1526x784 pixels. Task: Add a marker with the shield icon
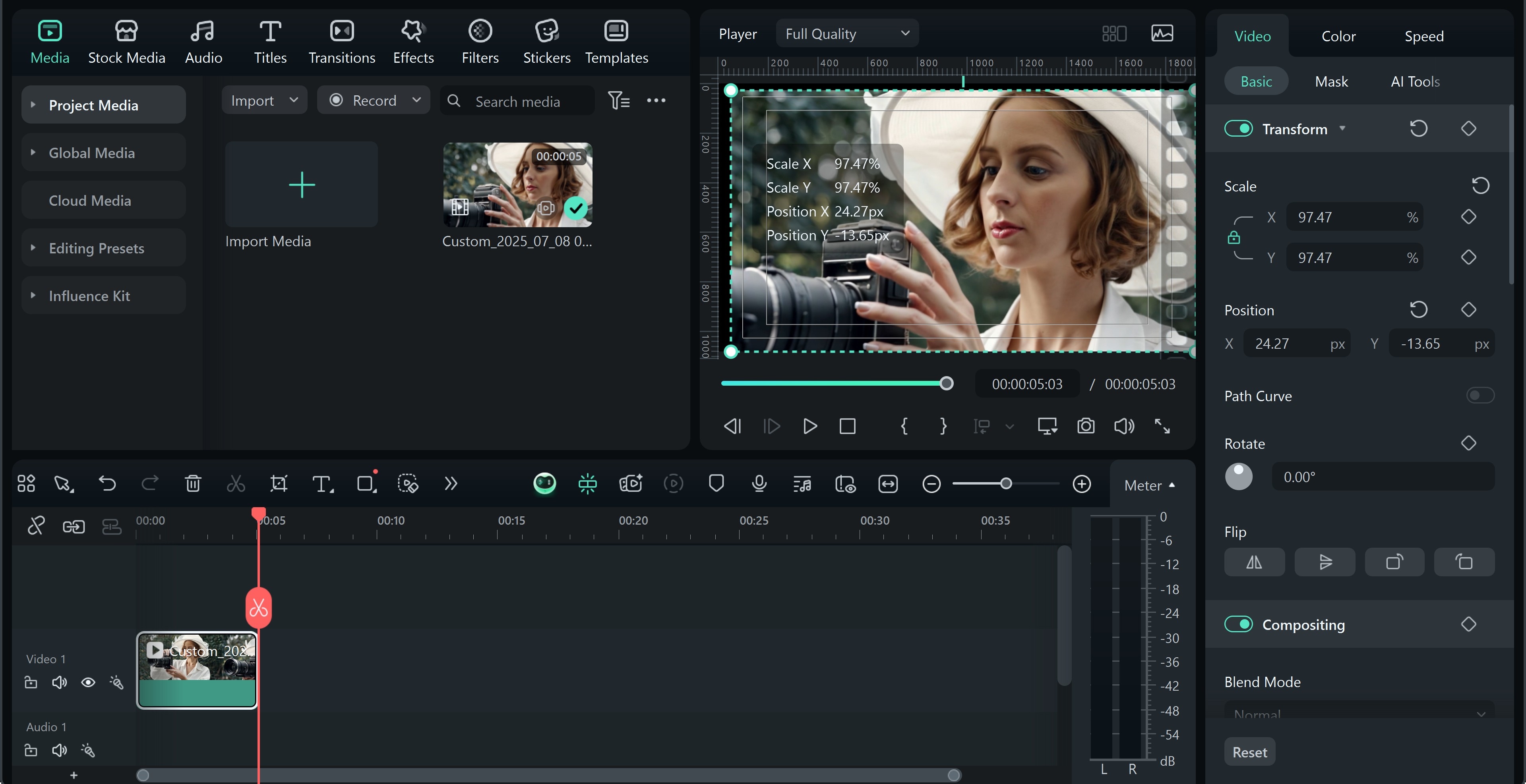click(716, 484)
